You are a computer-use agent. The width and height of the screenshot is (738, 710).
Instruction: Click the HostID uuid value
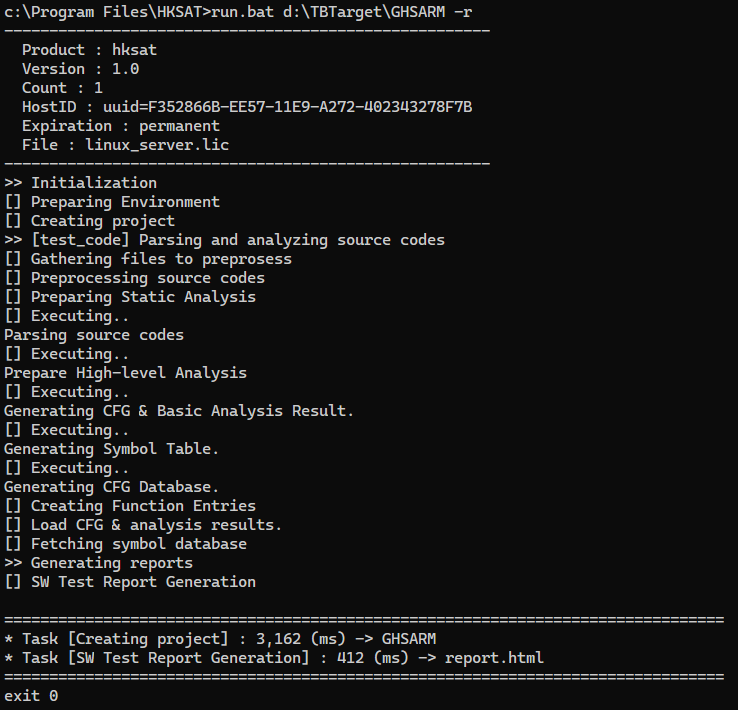[287, 107]
